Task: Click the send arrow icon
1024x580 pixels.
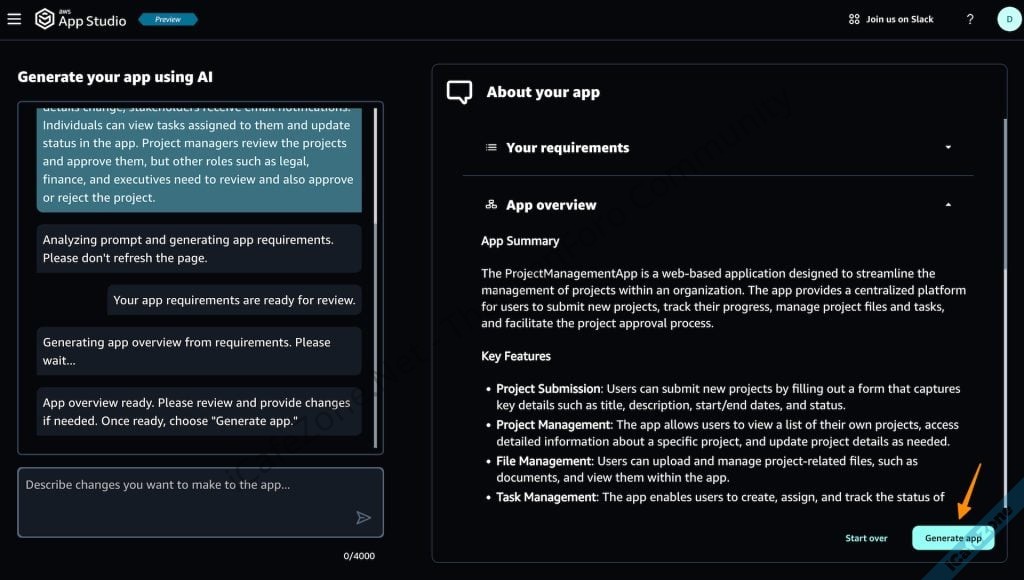Action: [x=363, y=517]
